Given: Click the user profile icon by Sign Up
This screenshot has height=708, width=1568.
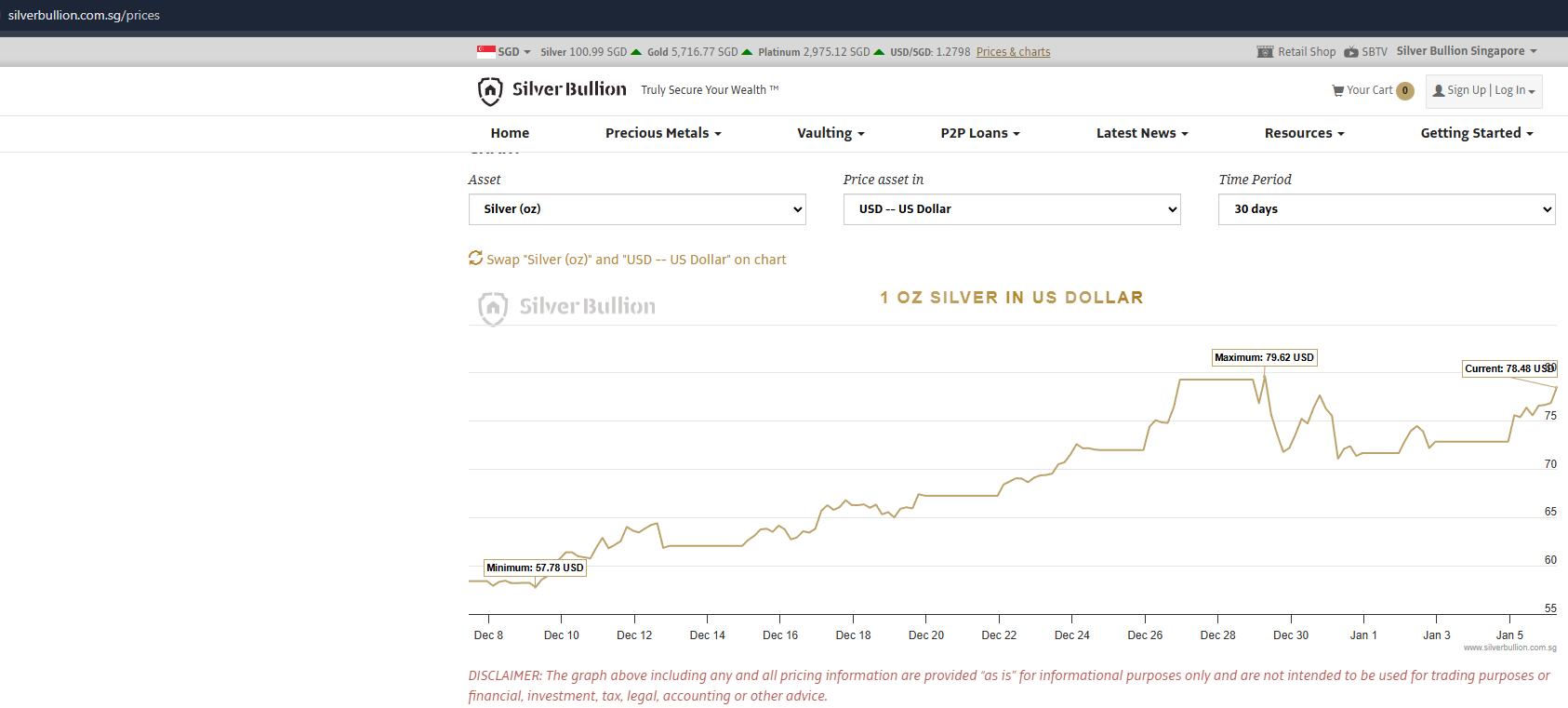Looking at the screenshot, I should point(1439,90).
